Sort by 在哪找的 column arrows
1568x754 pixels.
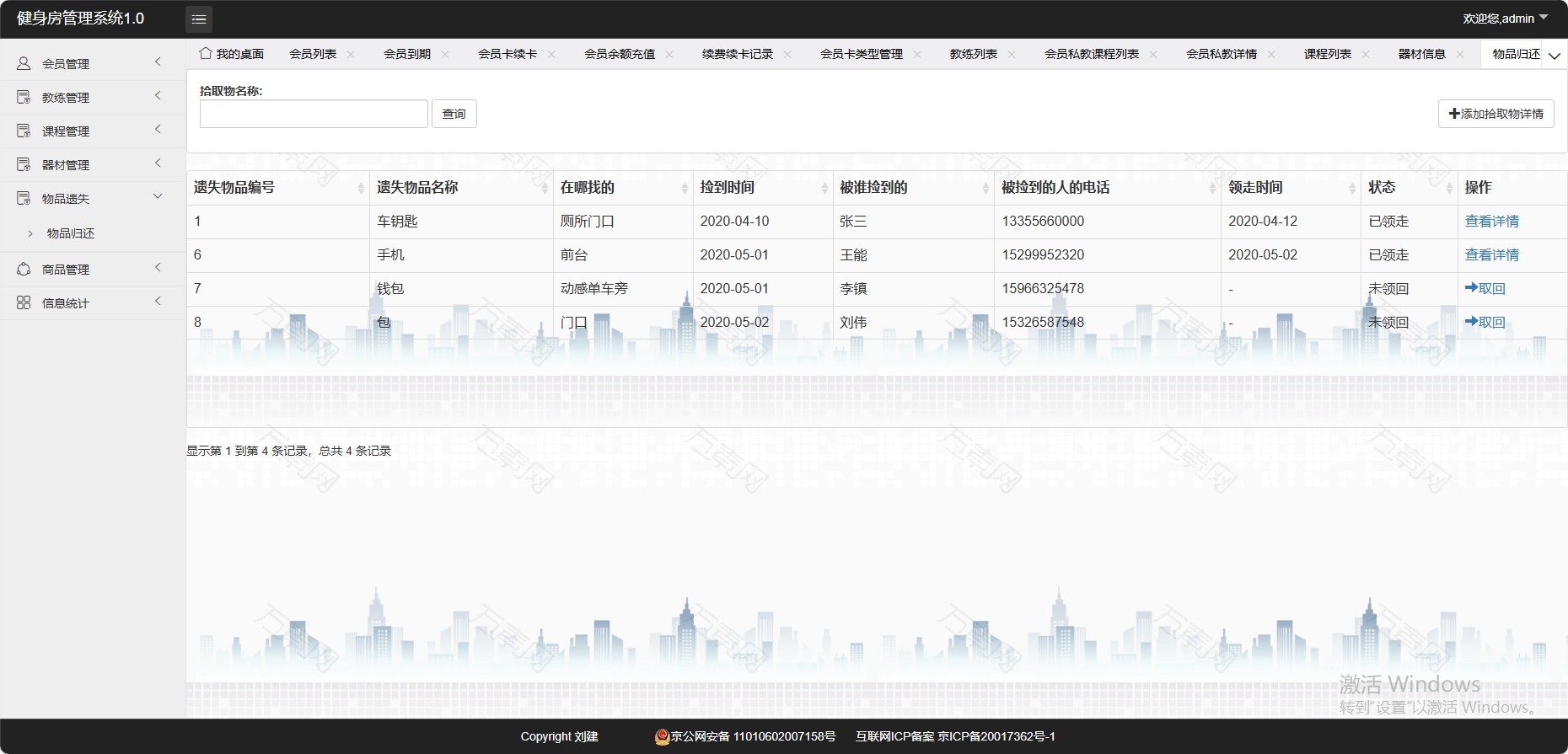pos(685,188)
